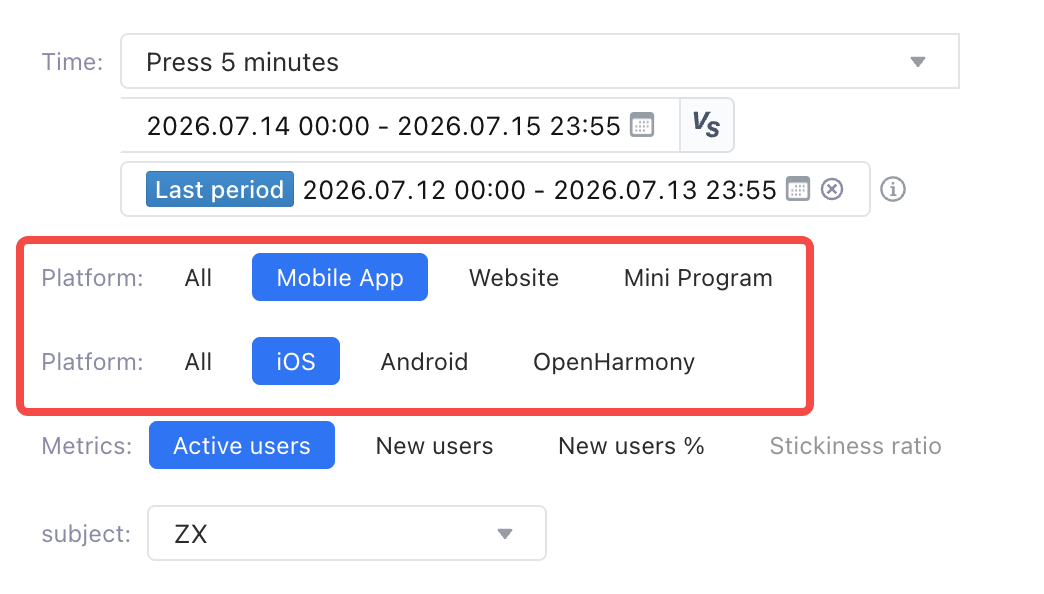Screen dimensions: 1044x594
Task: Click the VS compare icon
Action: coord(706,125)
